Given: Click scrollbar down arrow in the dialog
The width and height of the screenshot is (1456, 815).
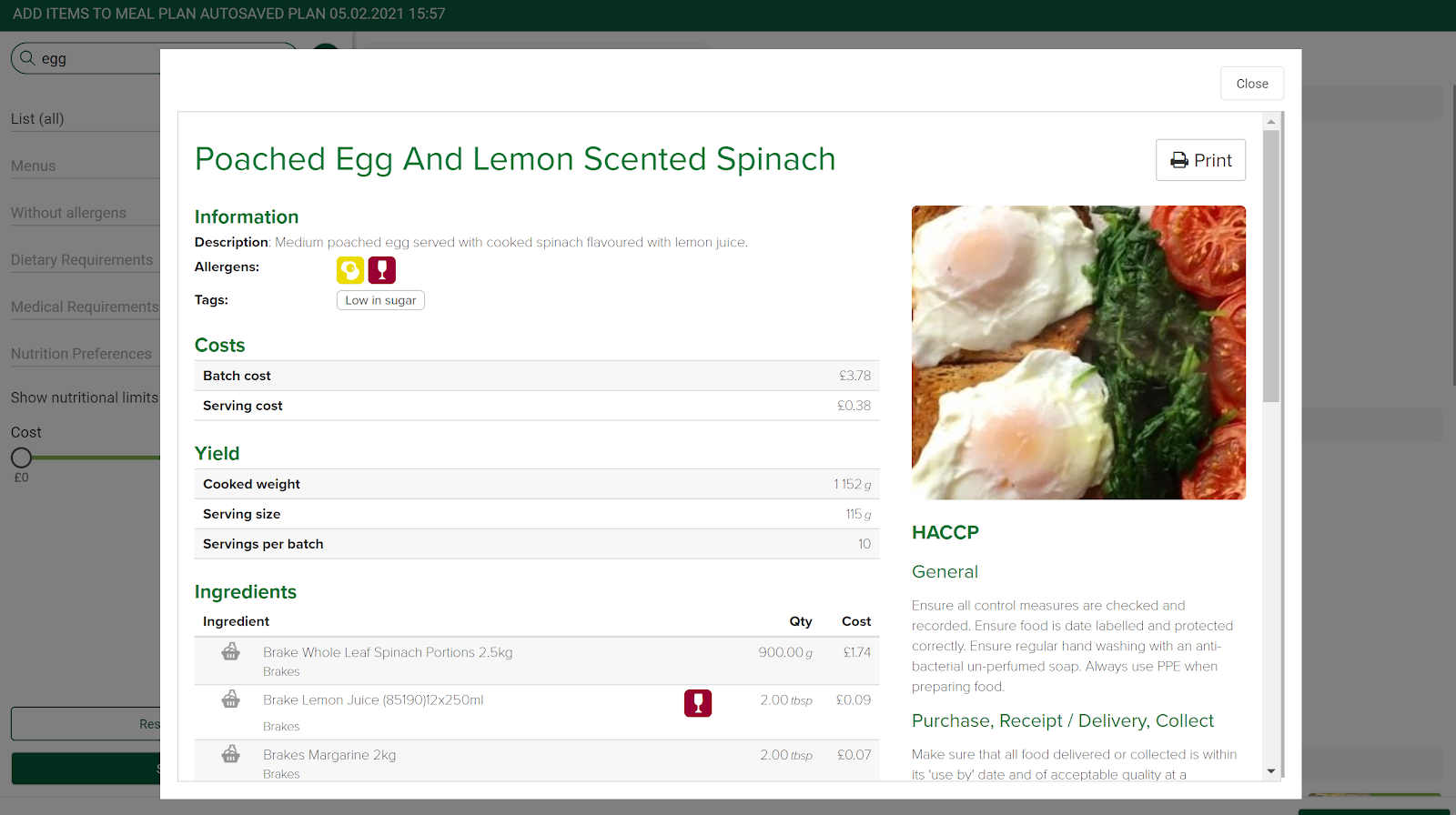Looking at the screenshot, I should [x=1271, y=771].
